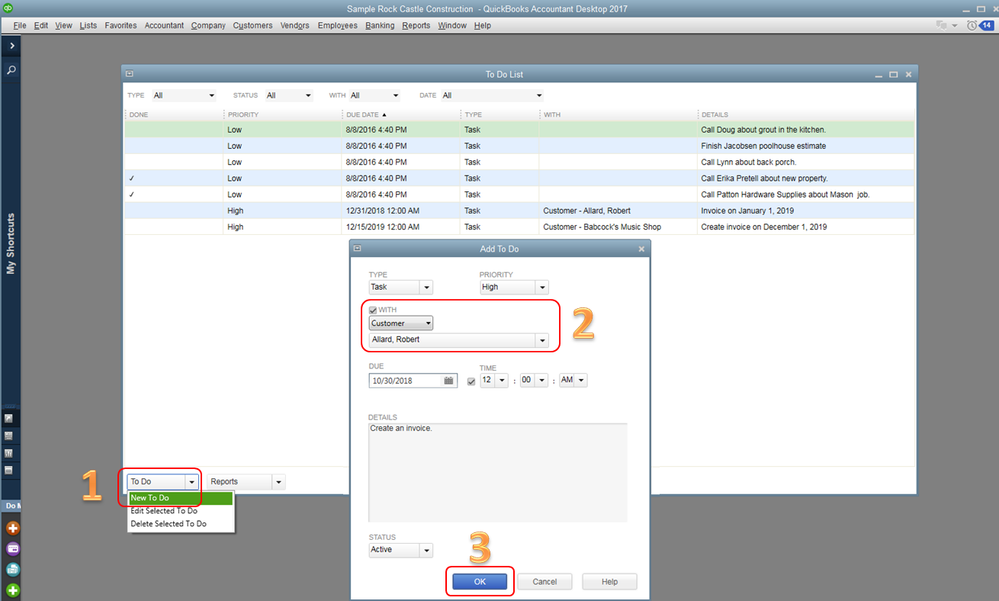
Task: Click the third gray sidebar shortcut icon
Action: [9, 453]
